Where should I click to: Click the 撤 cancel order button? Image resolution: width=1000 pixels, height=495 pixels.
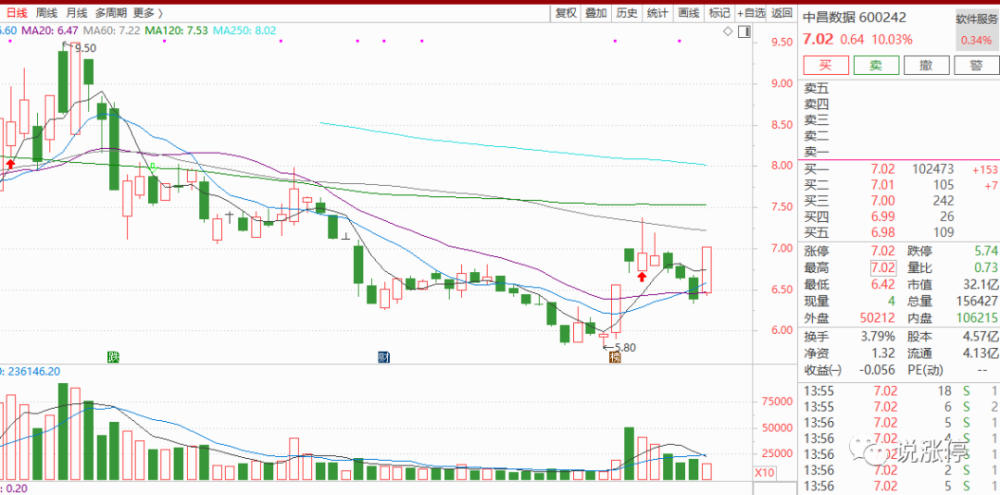pos(926,65)
